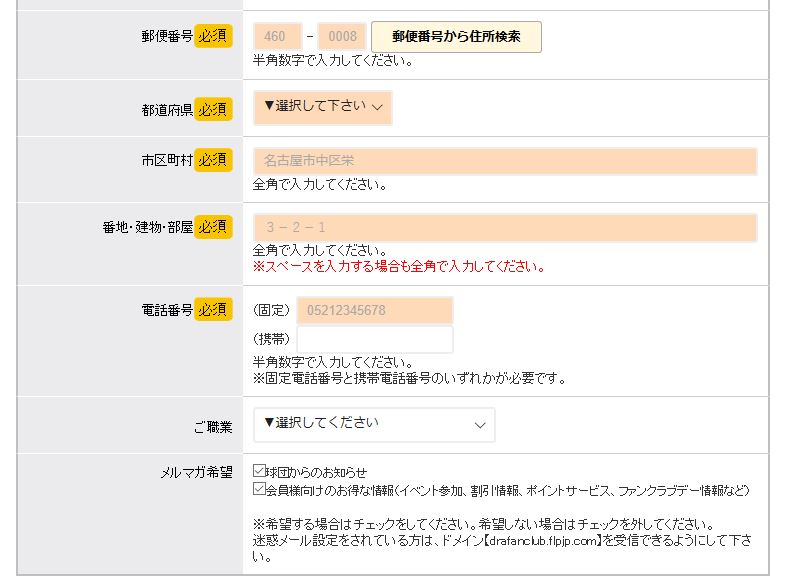Click the red ※スペースを入力する場合も全角 warning text
This screenshot has width=792, height=586.
click(399, 266)
